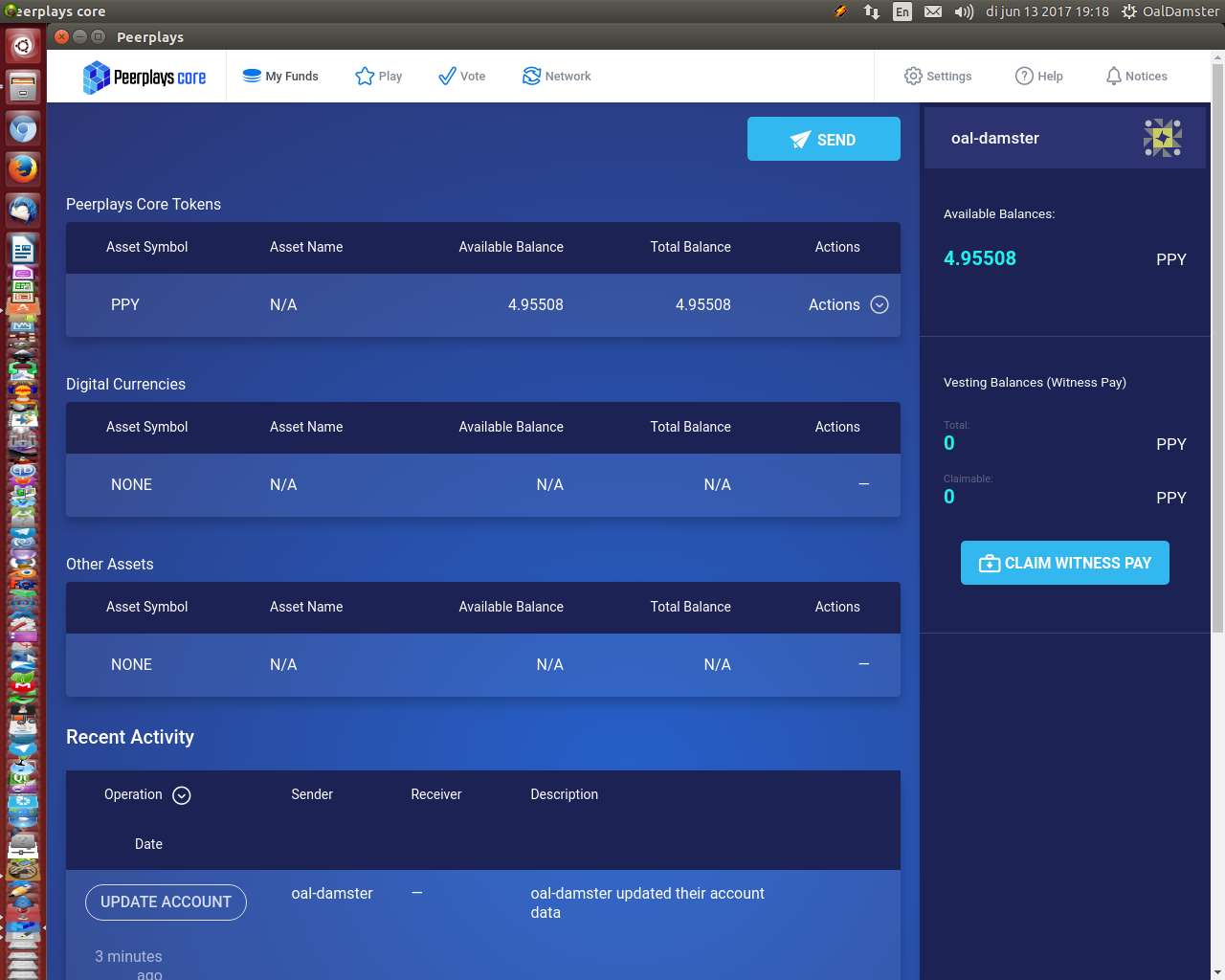Screen dimensions: 1225x980
Task: Click the Receiver column header
Action: pos(436,794)
